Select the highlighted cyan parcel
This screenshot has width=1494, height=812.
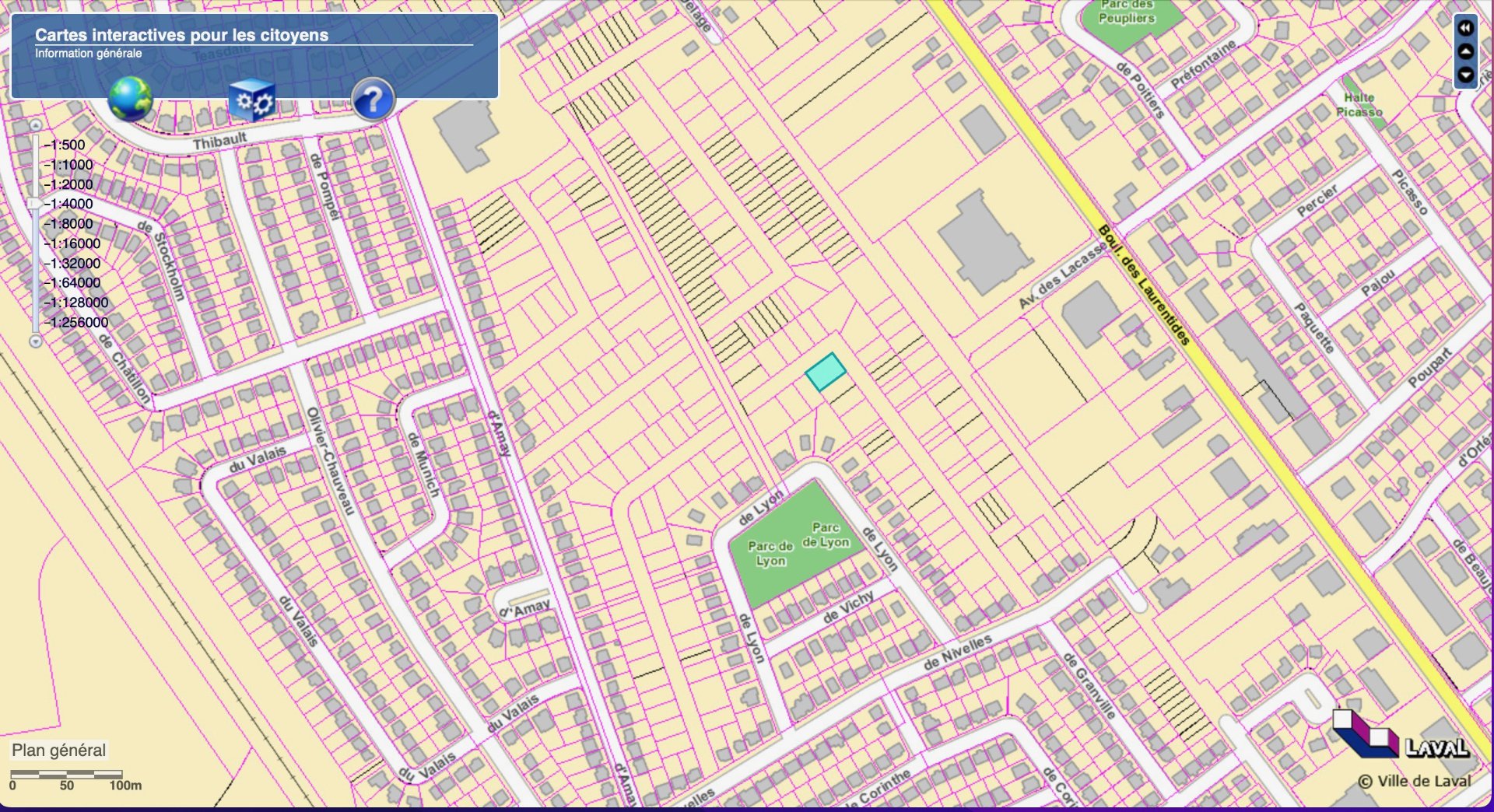826,372
